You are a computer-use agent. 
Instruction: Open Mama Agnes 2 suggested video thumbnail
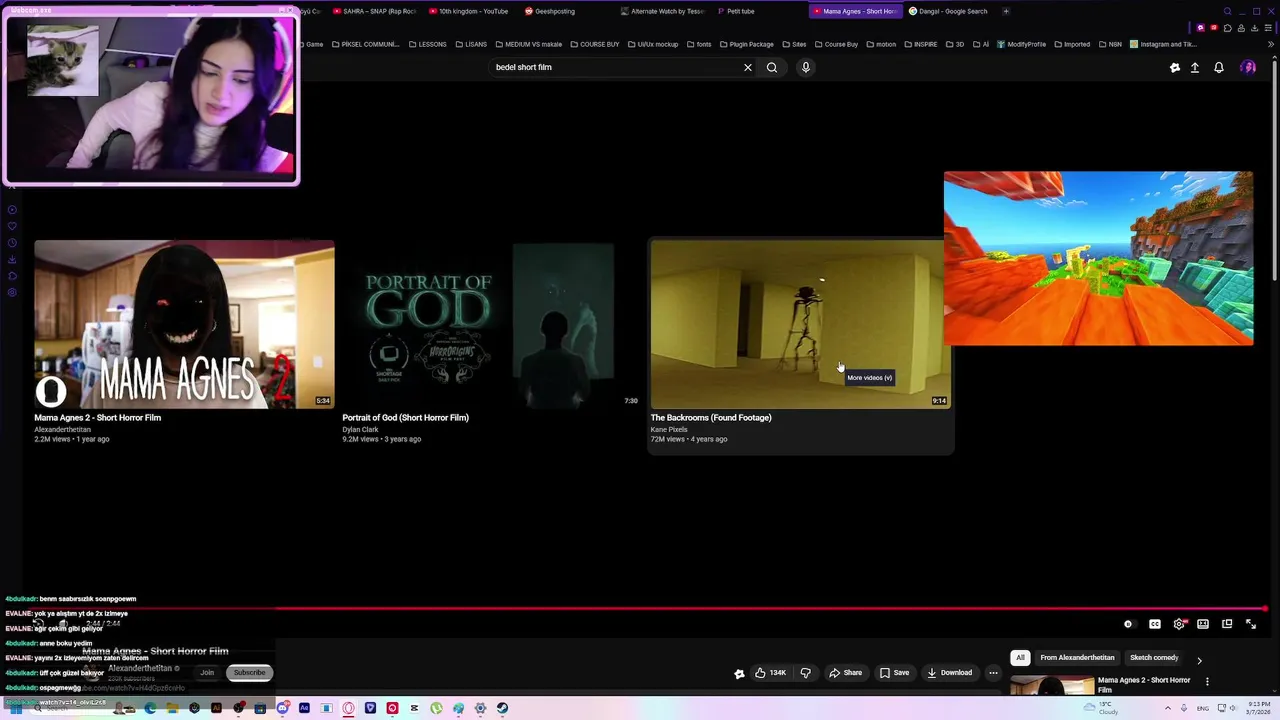pyautogui.click(x=184, y=324)
